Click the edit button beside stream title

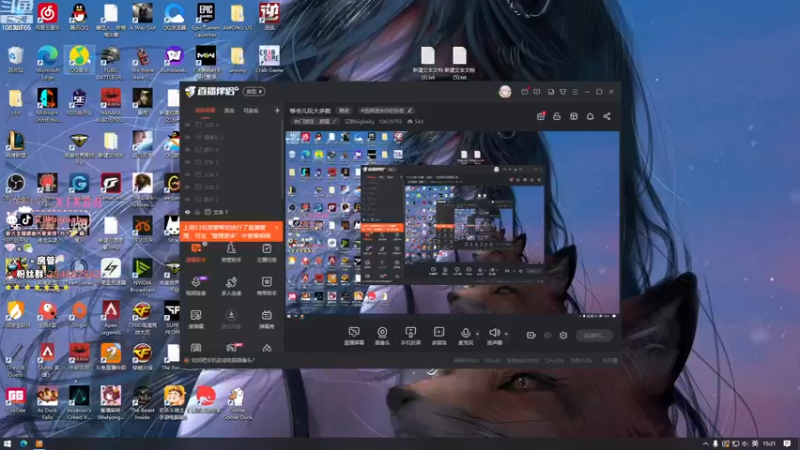[x=344, y=110]
